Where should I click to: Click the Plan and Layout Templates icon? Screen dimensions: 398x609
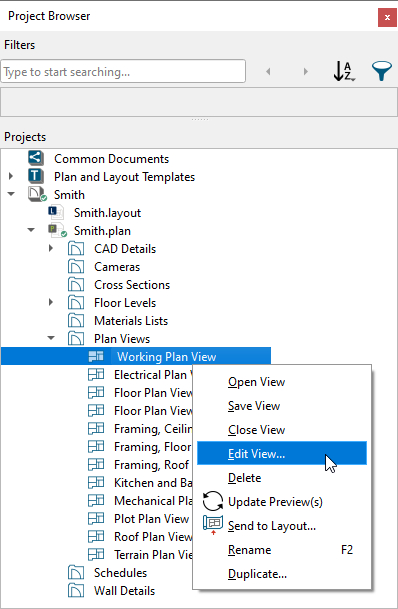(x=36, y=176)
